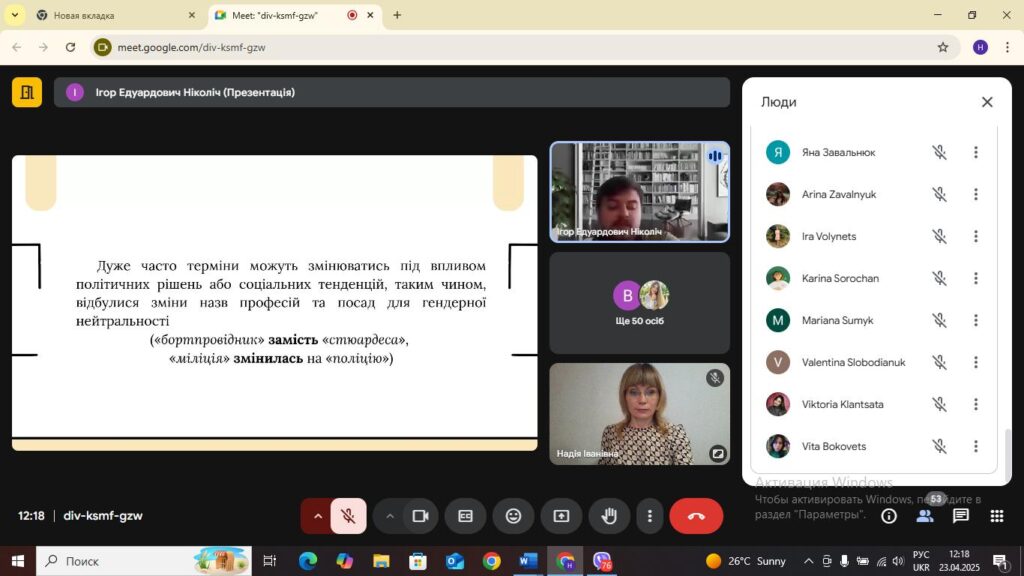This screenshot has height=576, width=1024.
Task: Open Word from the taskbar
Action: [x=528, y=561]
